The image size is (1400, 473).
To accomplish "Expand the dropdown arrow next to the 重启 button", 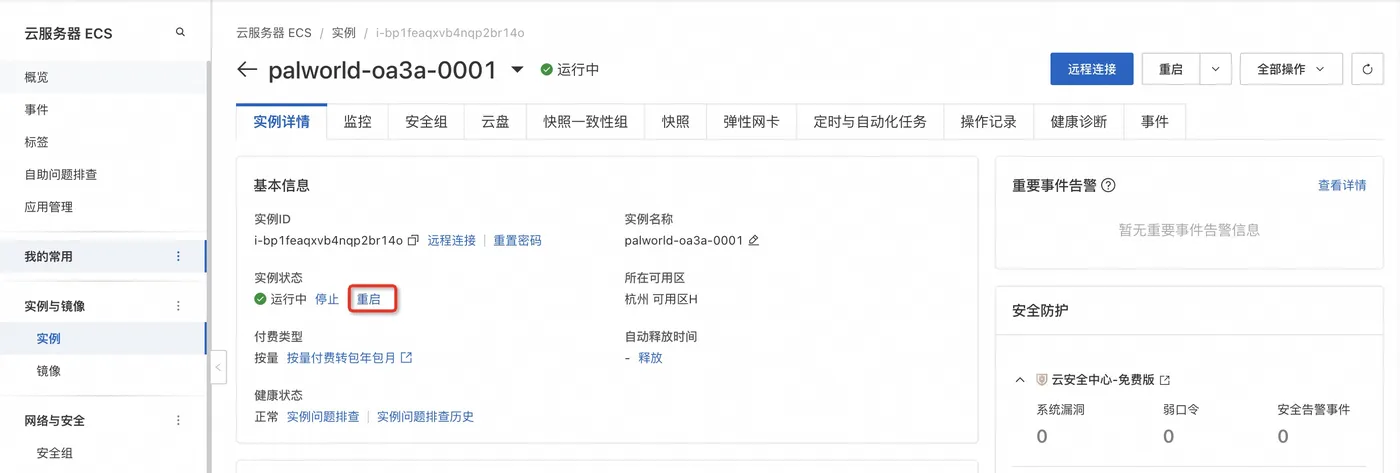I will pyautogui.click(x=1215, y=69).
